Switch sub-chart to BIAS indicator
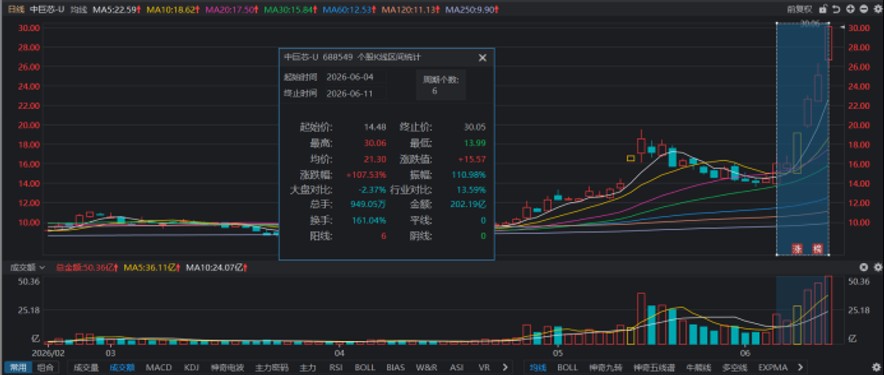Image resolution: width=884 pixels, height=375 pixels. (395, 368)
